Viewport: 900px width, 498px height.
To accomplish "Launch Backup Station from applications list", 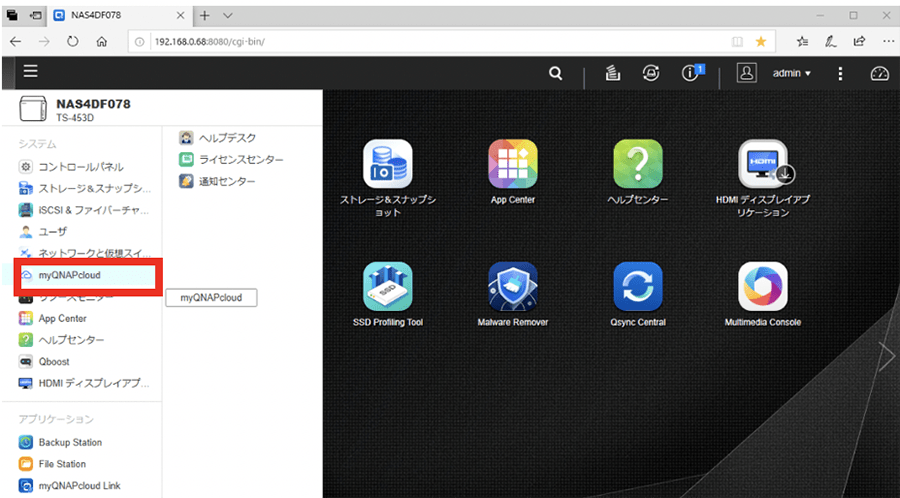I will pyautogui.click(x=60, y=442).
